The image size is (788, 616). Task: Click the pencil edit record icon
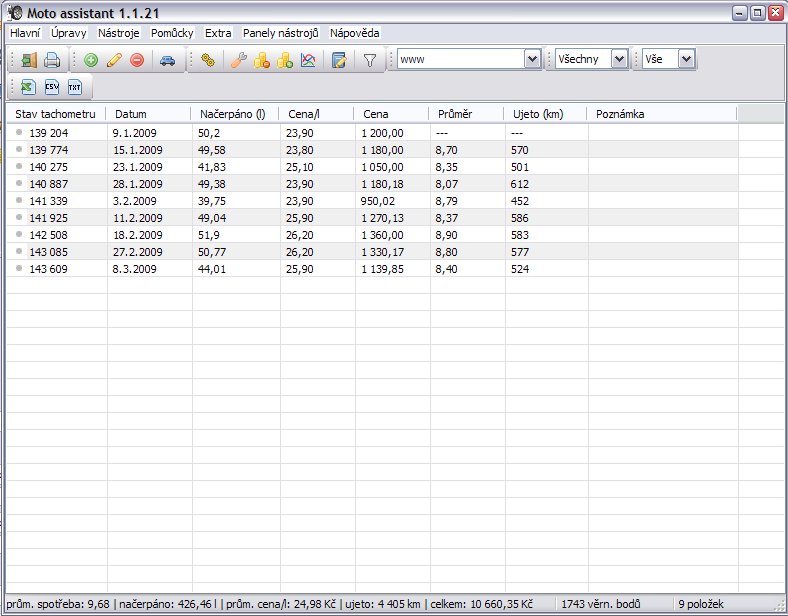click(114, 60)
